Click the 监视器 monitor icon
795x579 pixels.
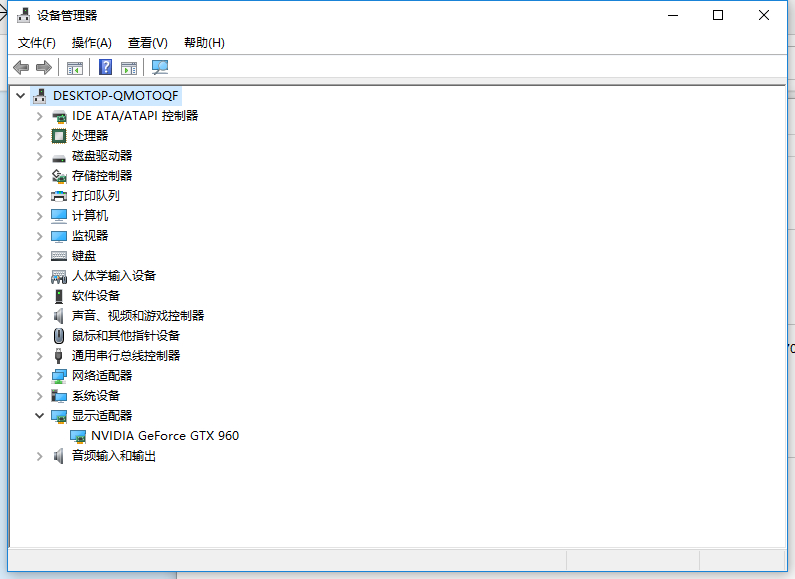(59, 236)
